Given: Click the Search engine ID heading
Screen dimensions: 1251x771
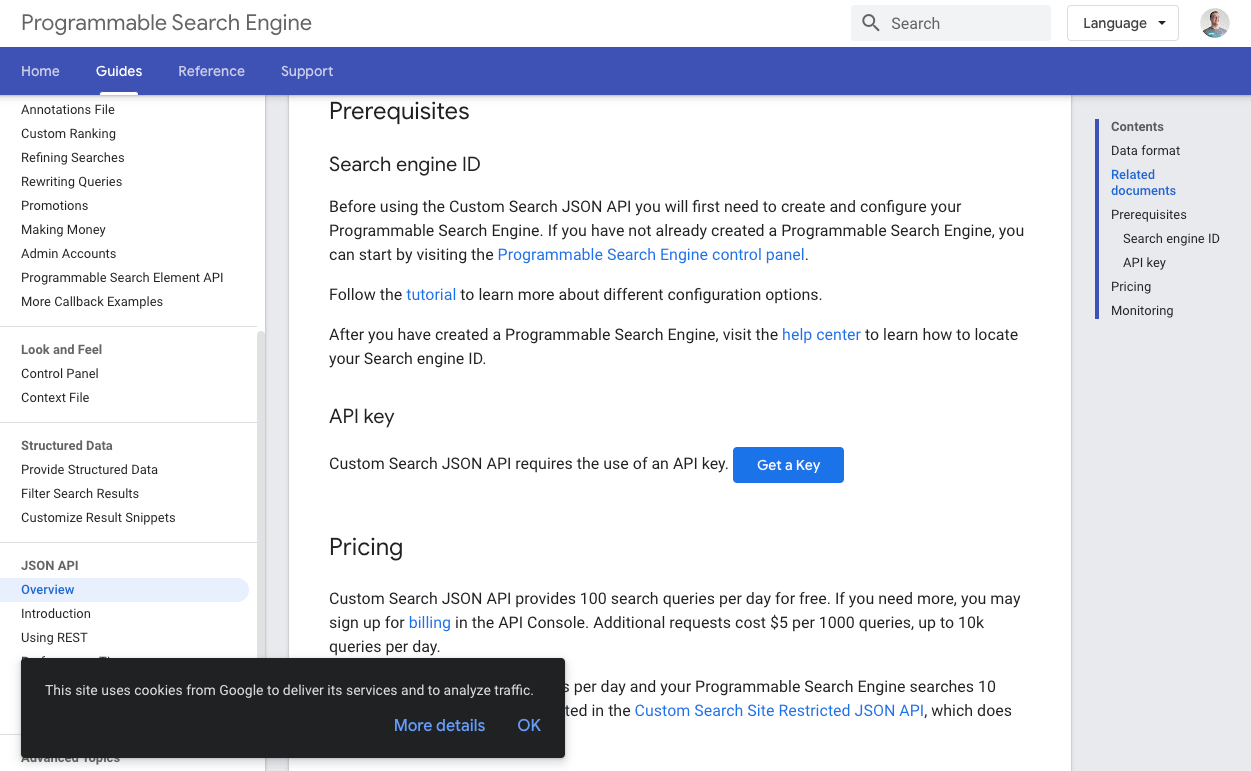Looking at the screenshot, I should [405, 164].
